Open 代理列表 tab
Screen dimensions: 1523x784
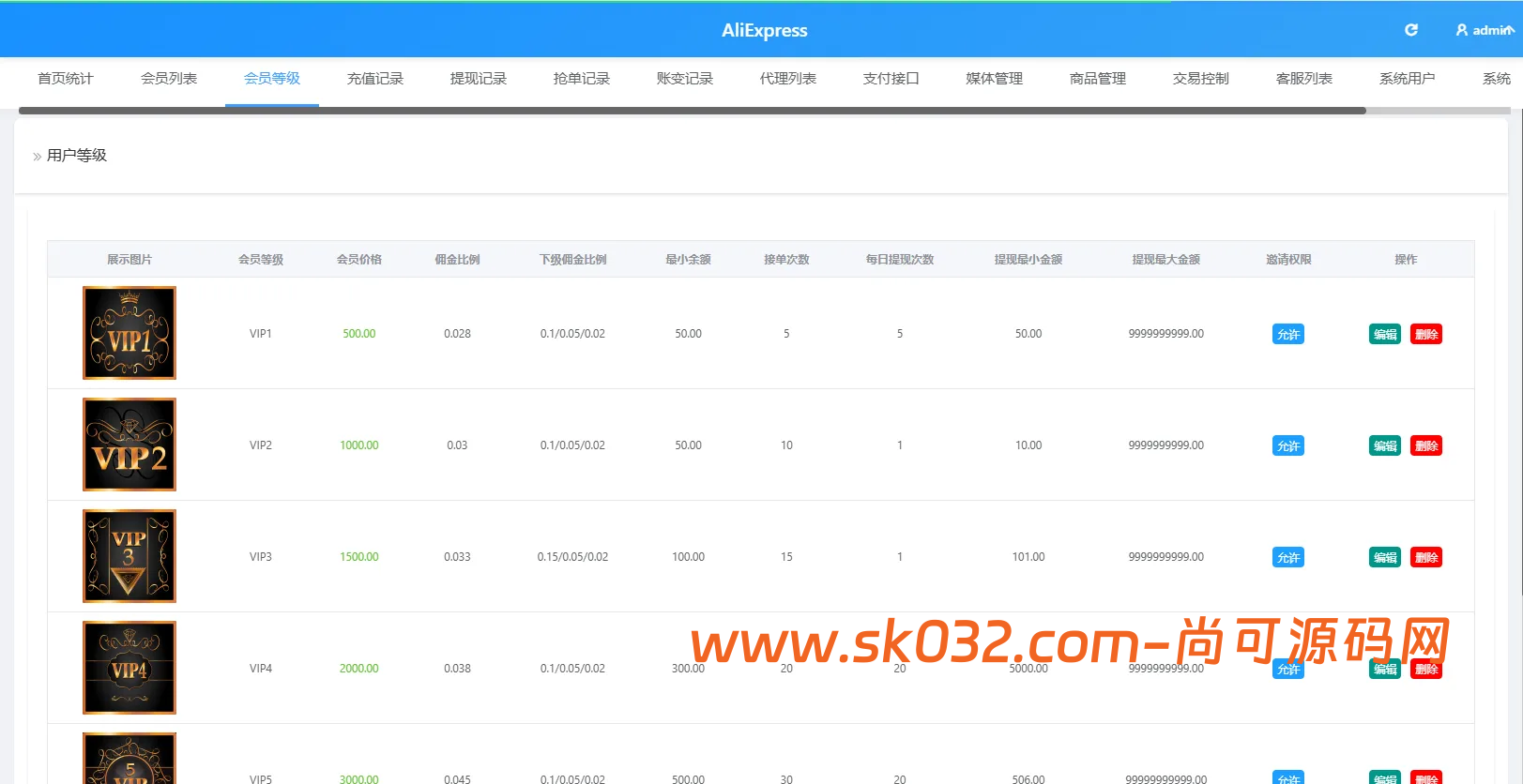pyautogui.click(x=788, y=79)
